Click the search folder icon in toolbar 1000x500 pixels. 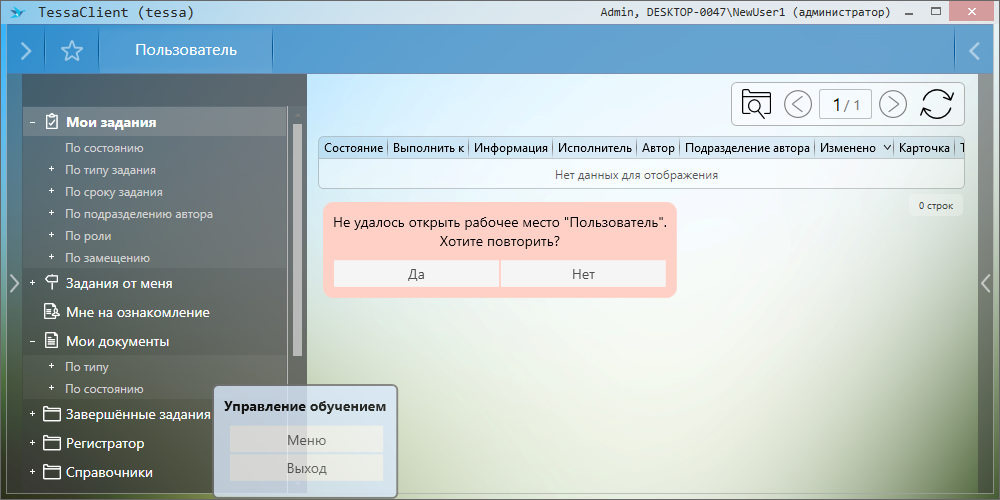coord(756,104)
